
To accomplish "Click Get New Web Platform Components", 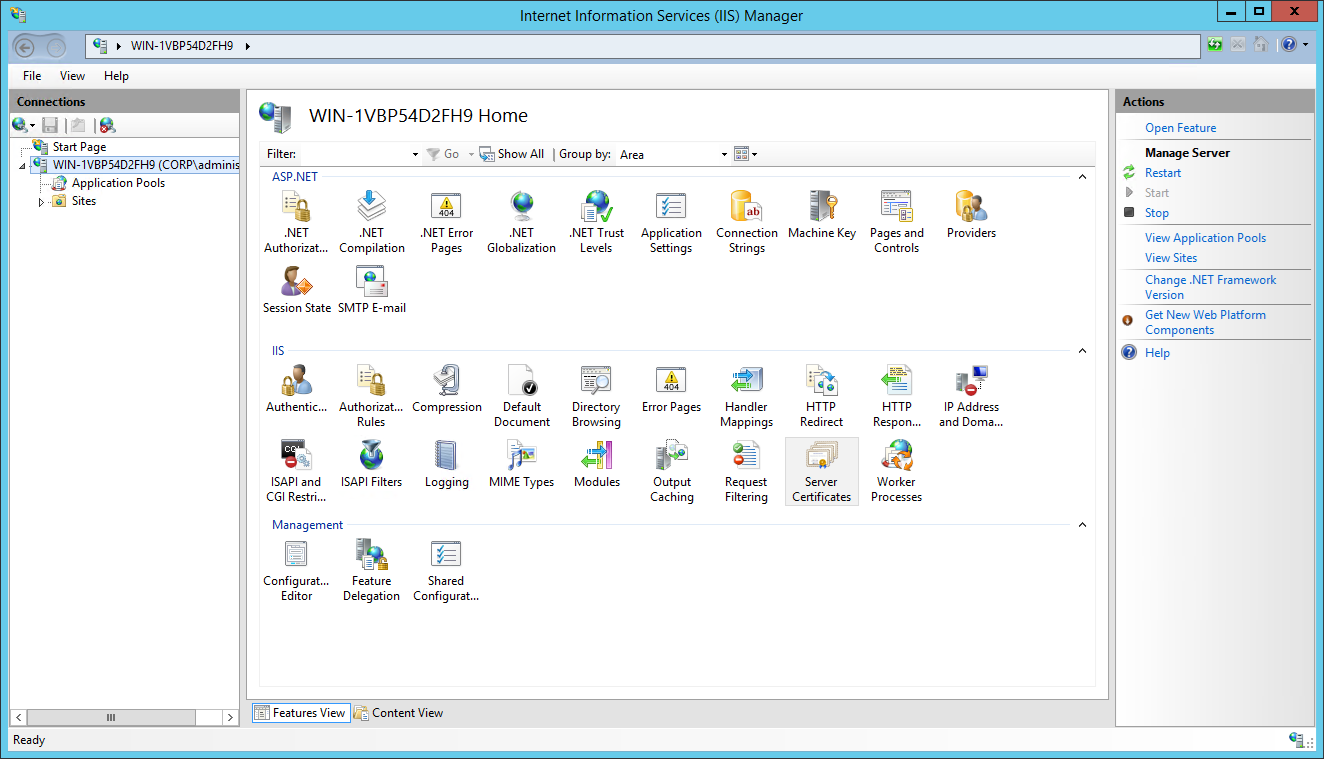I will (x=1205, y=322).
